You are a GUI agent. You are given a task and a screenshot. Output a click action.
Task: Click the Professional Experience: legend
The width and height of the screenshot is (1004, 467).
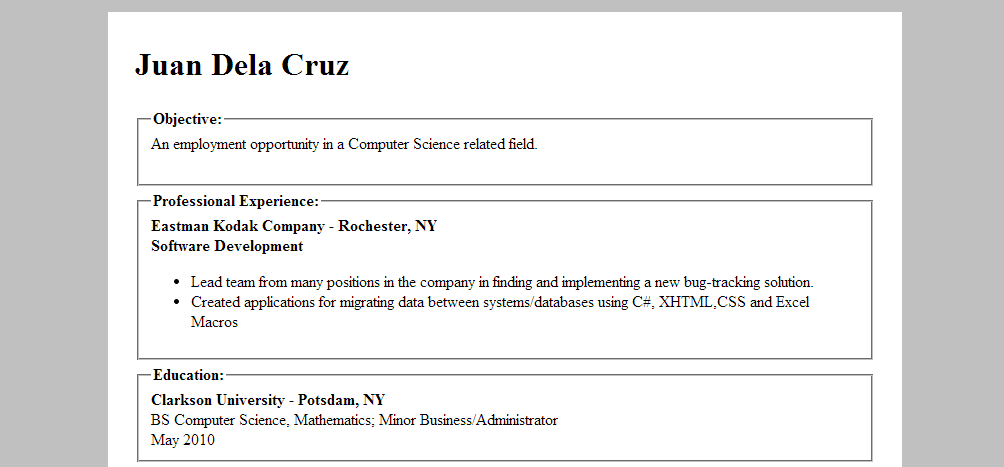coord(236,201)
